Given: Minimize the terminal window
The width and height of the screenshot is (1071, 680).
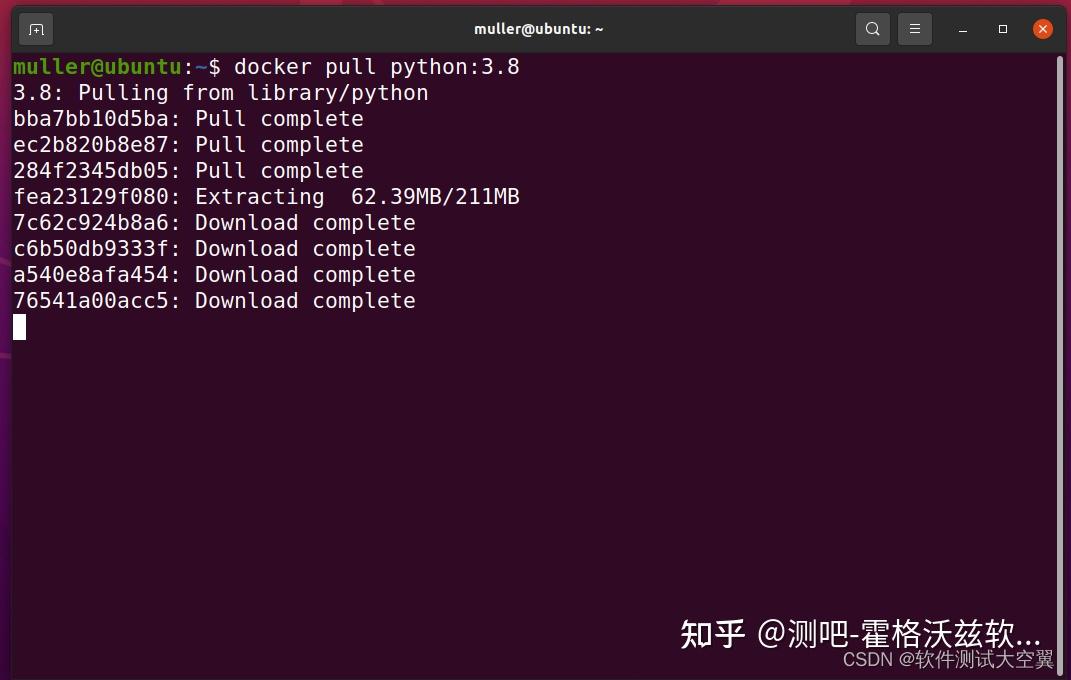Looking at the screenshot, I should (x=962, y=29).
